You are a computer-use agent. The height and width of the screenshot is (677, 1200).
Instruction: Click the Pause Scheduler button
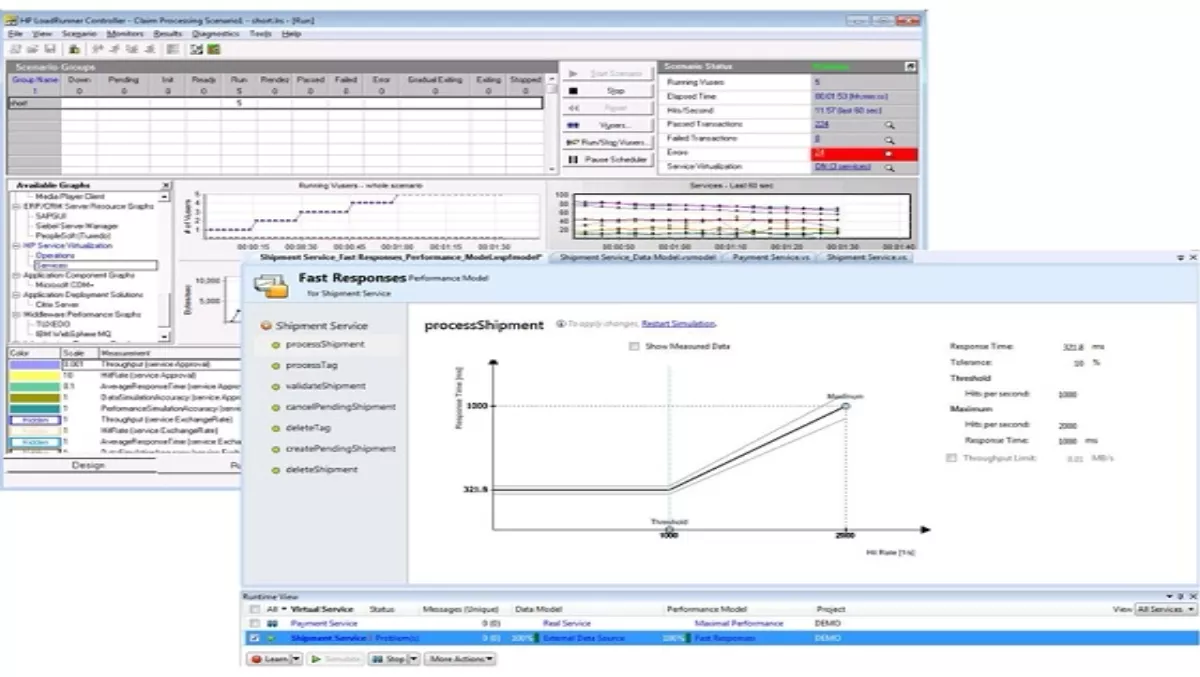(x=607, y=160)
